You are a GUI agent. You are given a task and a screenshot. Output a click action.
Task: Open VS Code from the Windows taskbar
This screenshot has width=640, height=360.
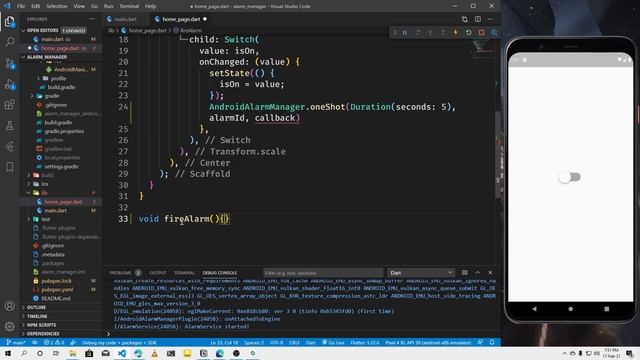122,353
